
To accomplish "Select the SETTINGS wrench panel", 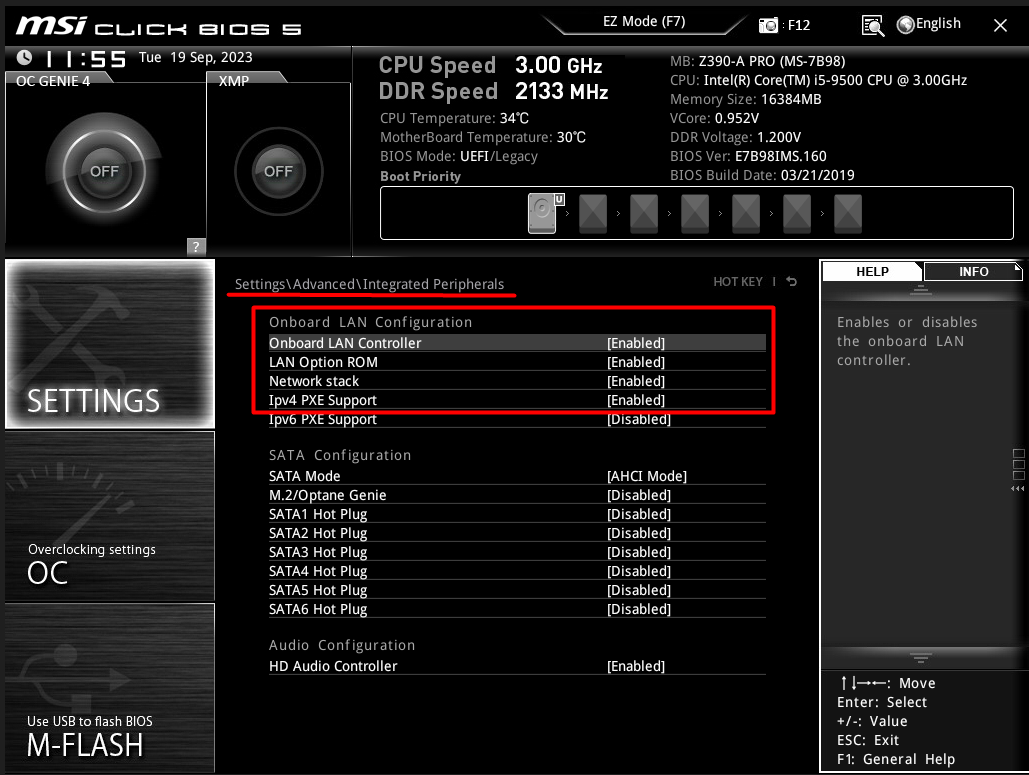I will (109, 344).
